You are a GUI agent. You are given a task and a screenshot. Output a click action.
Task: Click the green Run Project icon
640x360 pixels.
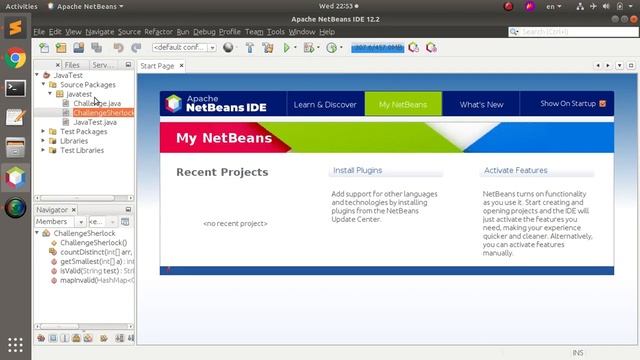click(x=287, y=48)
